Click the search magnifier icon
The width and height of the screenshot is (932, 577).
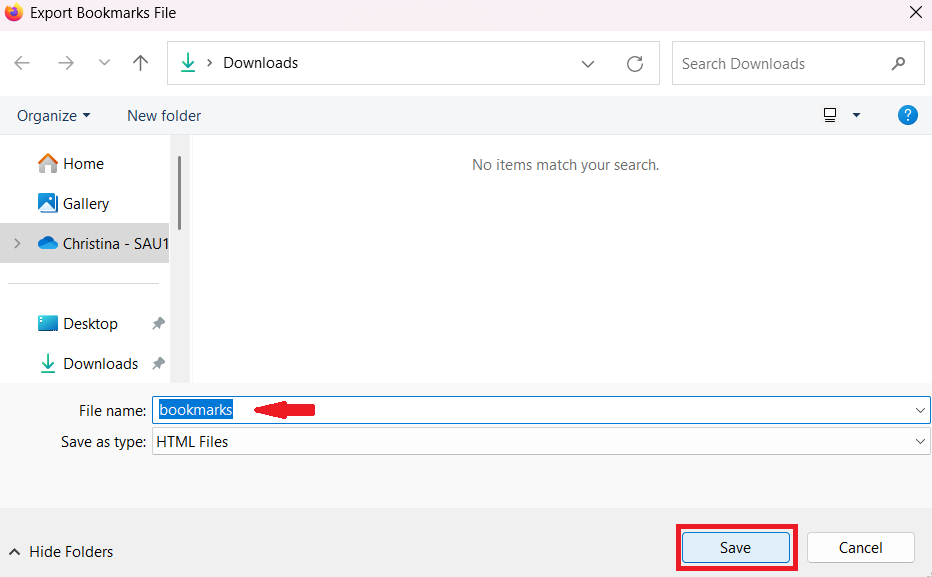click(898, 63)
